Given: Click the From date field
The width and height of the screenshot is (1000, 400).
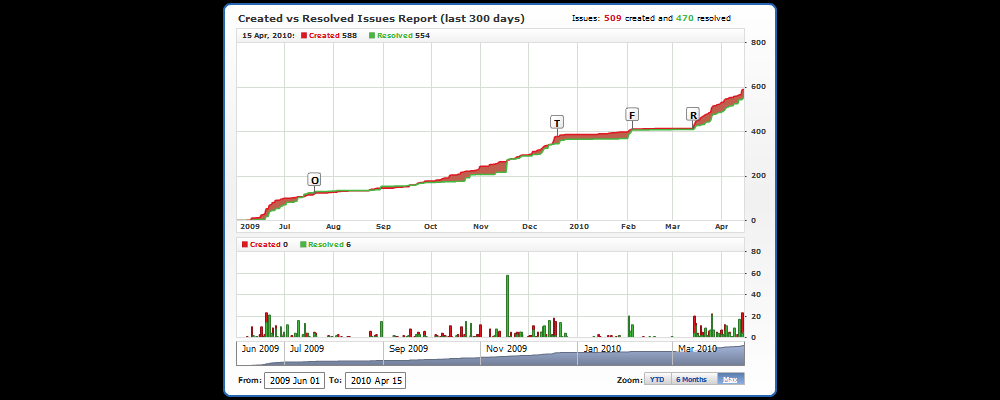Looking at the screenshot, I should pos(295,380).
